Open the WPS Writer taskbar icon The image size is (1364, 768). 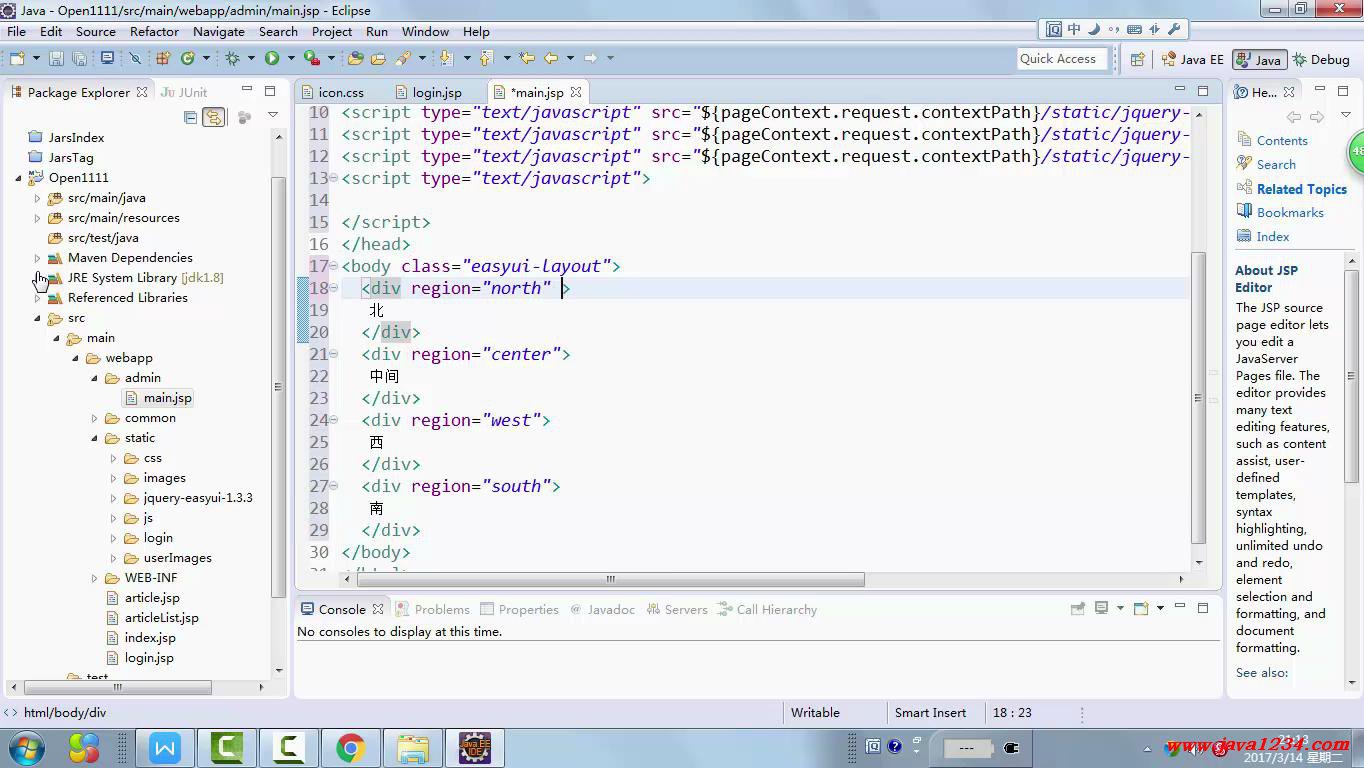pos(165,747)
